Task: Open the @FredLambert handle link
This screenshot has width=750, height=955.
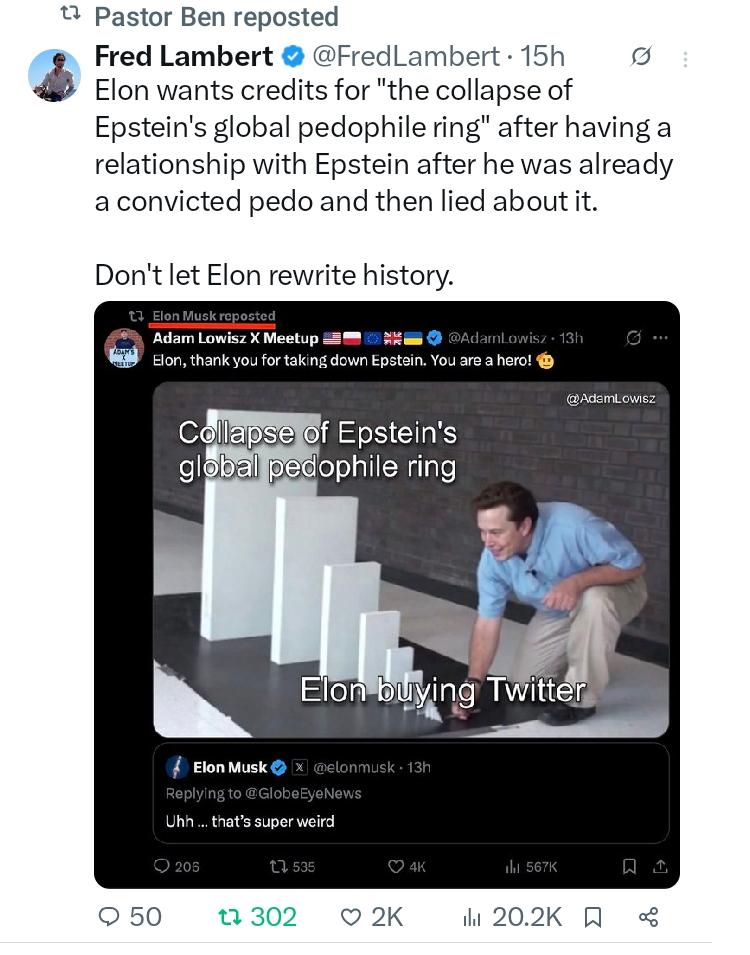Action: click(x=406, y=57)
